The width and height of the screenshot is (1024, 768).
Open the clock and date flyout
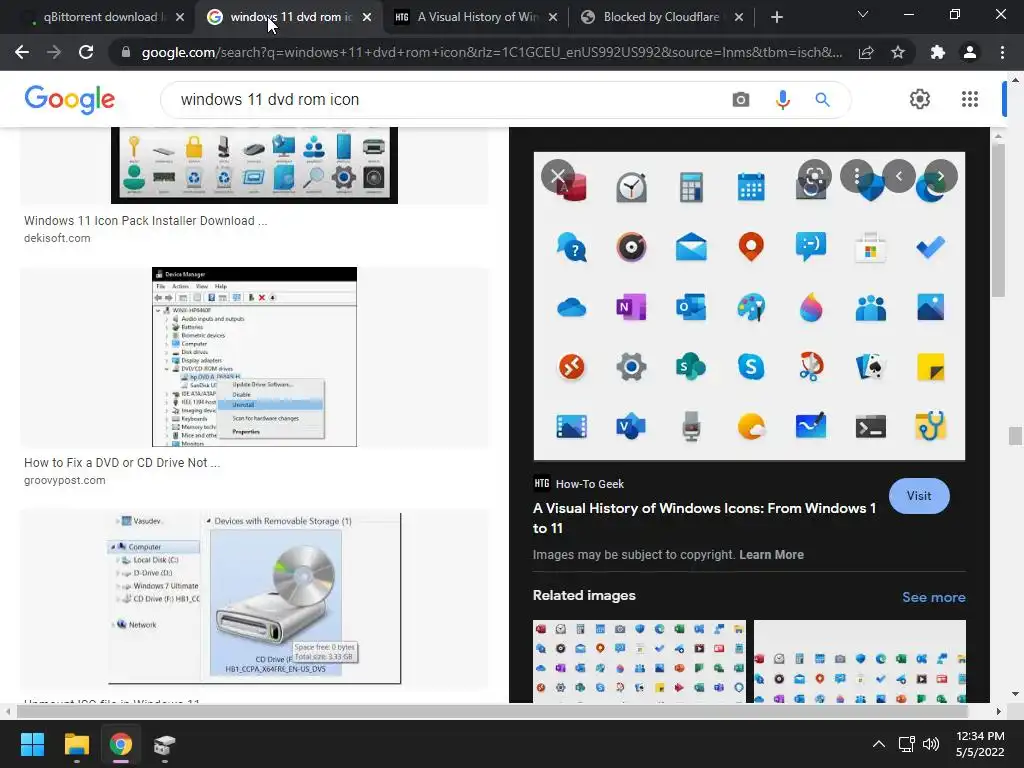(980, 744)
